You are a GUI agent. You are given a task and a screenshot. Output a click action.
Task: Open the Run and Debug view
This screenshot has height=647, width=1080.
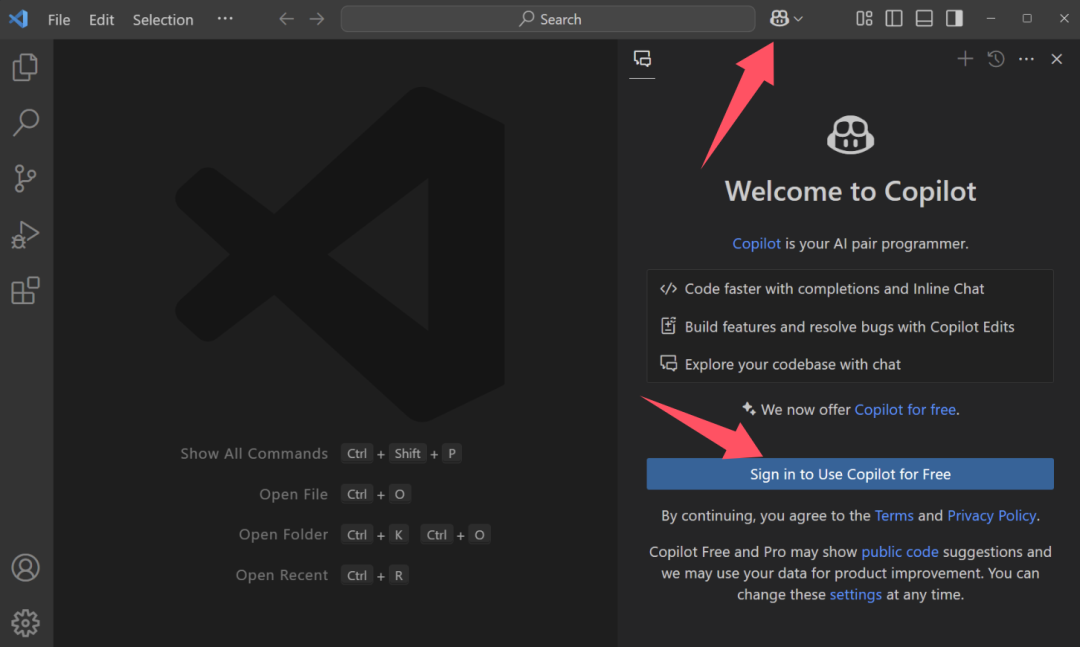pos(25,234)
